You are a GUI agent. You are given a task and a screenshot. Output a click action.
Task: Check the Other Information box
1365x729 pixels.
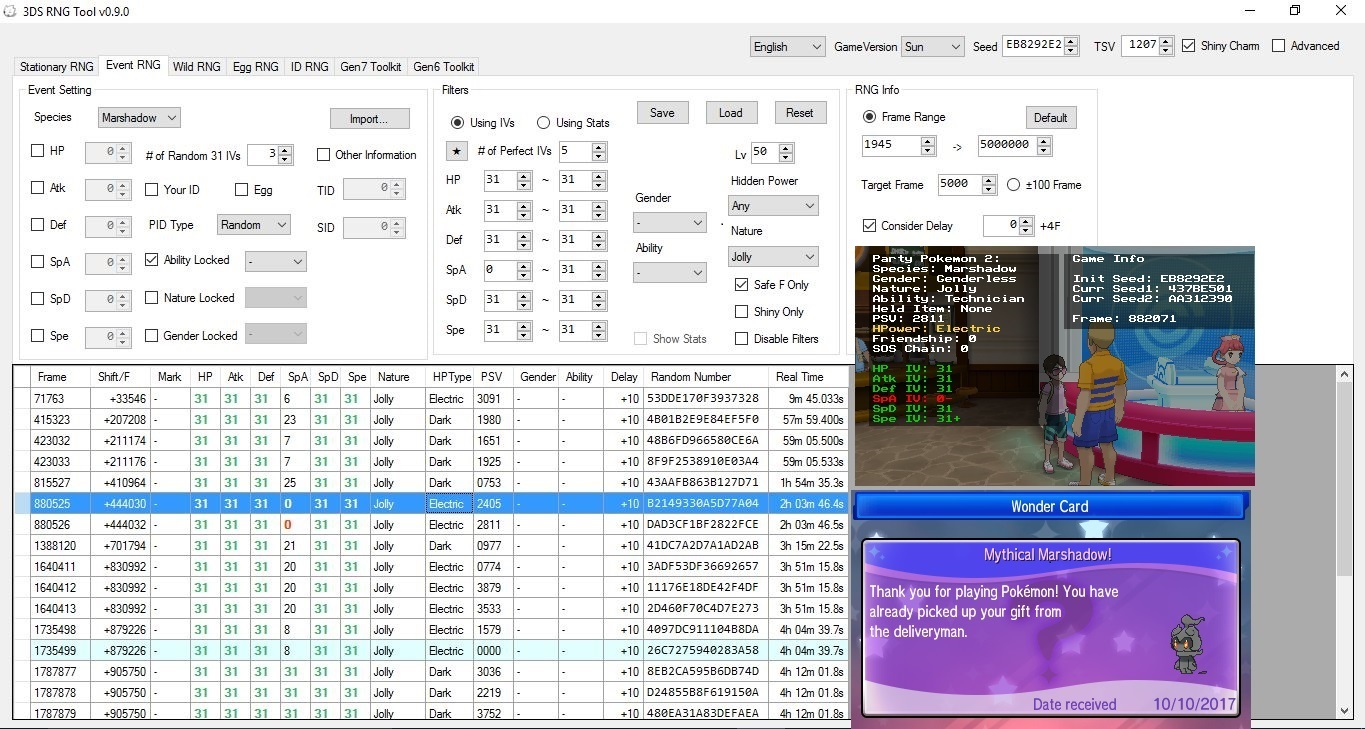coord(323,154)
